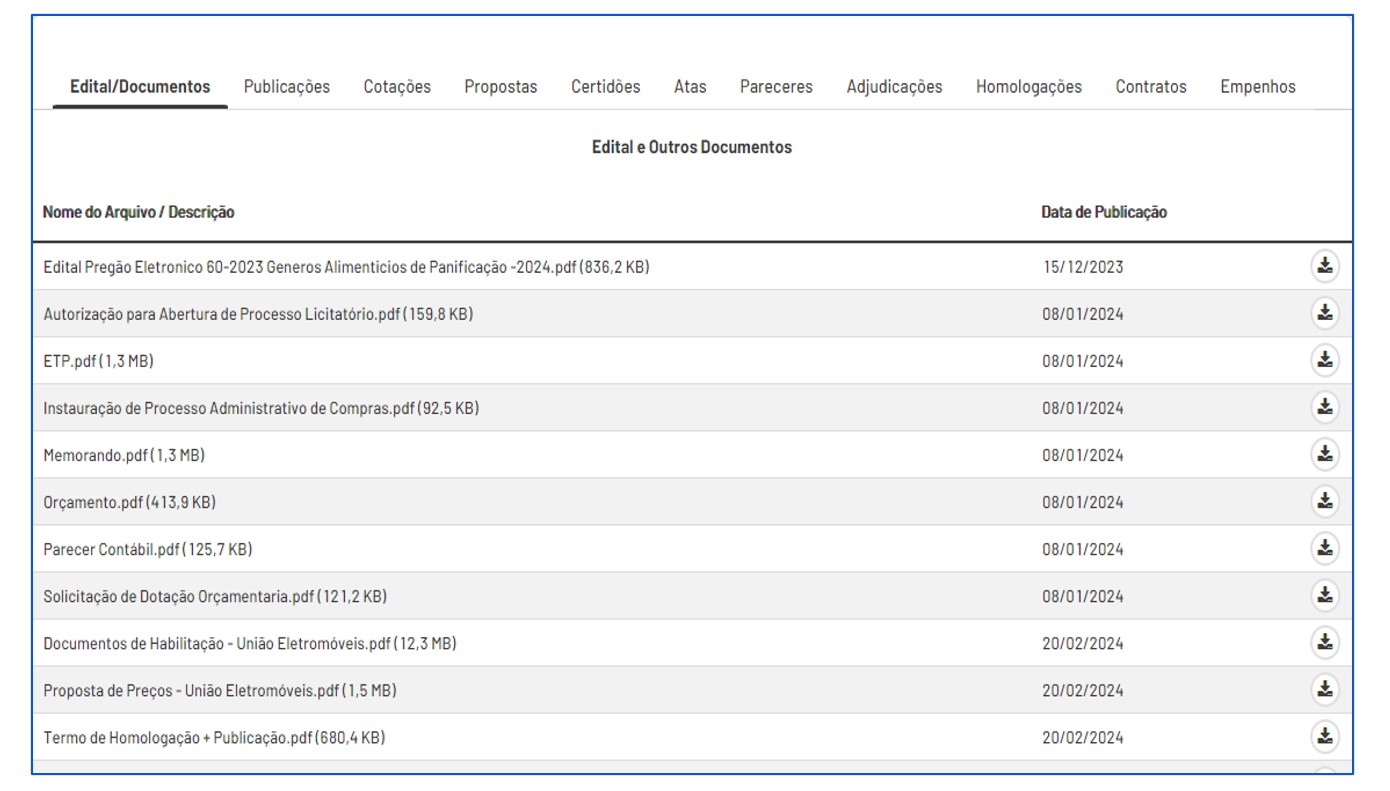Download the Edital Pregão Eletronico 60-2023 file
Viewport: 1390px width, 791px height.
[1325, 266]
